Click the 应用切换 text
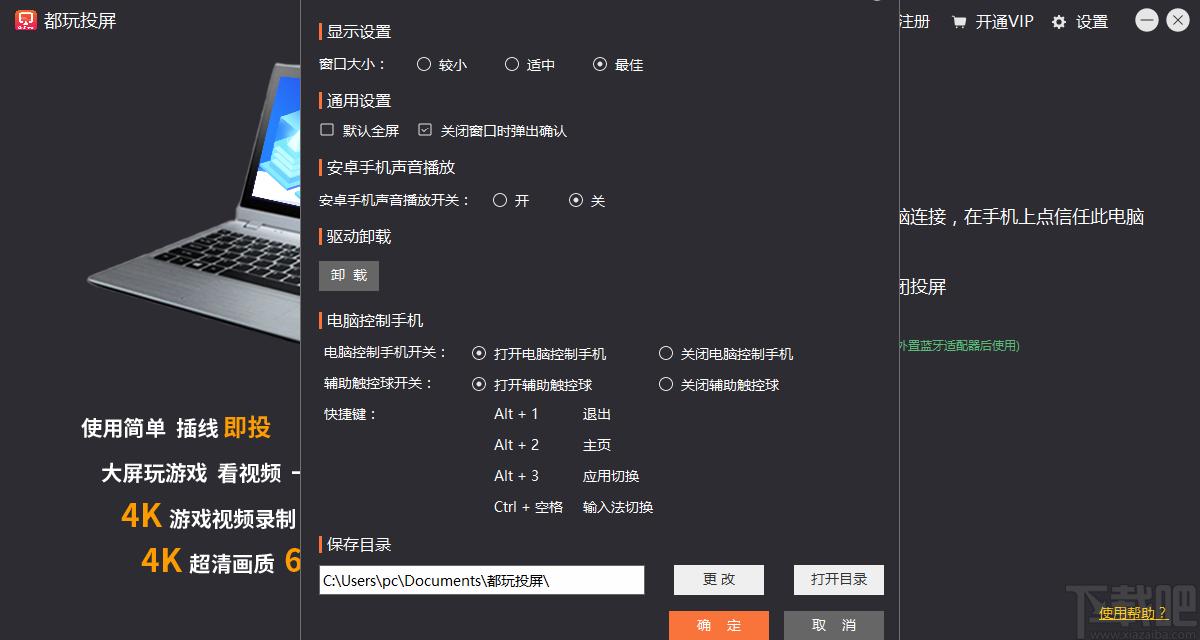1200x640 pixels. [611, 476]
